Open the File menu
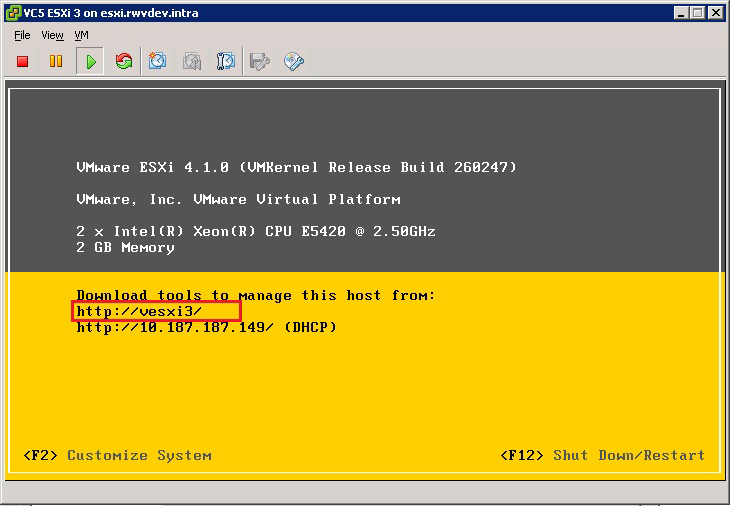 pyautogui.click(x=22, y=35)
